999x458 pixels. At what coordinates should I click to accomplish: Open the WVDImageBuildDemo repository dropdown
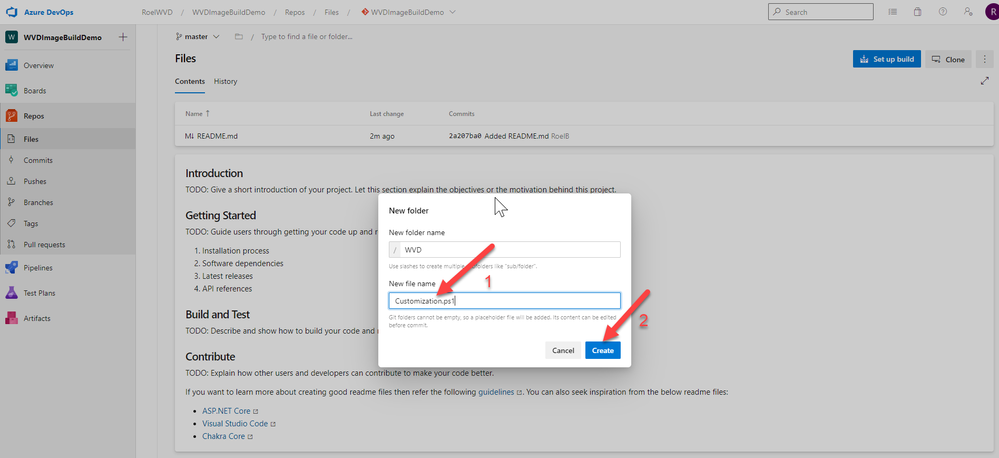tap(408, 12)
